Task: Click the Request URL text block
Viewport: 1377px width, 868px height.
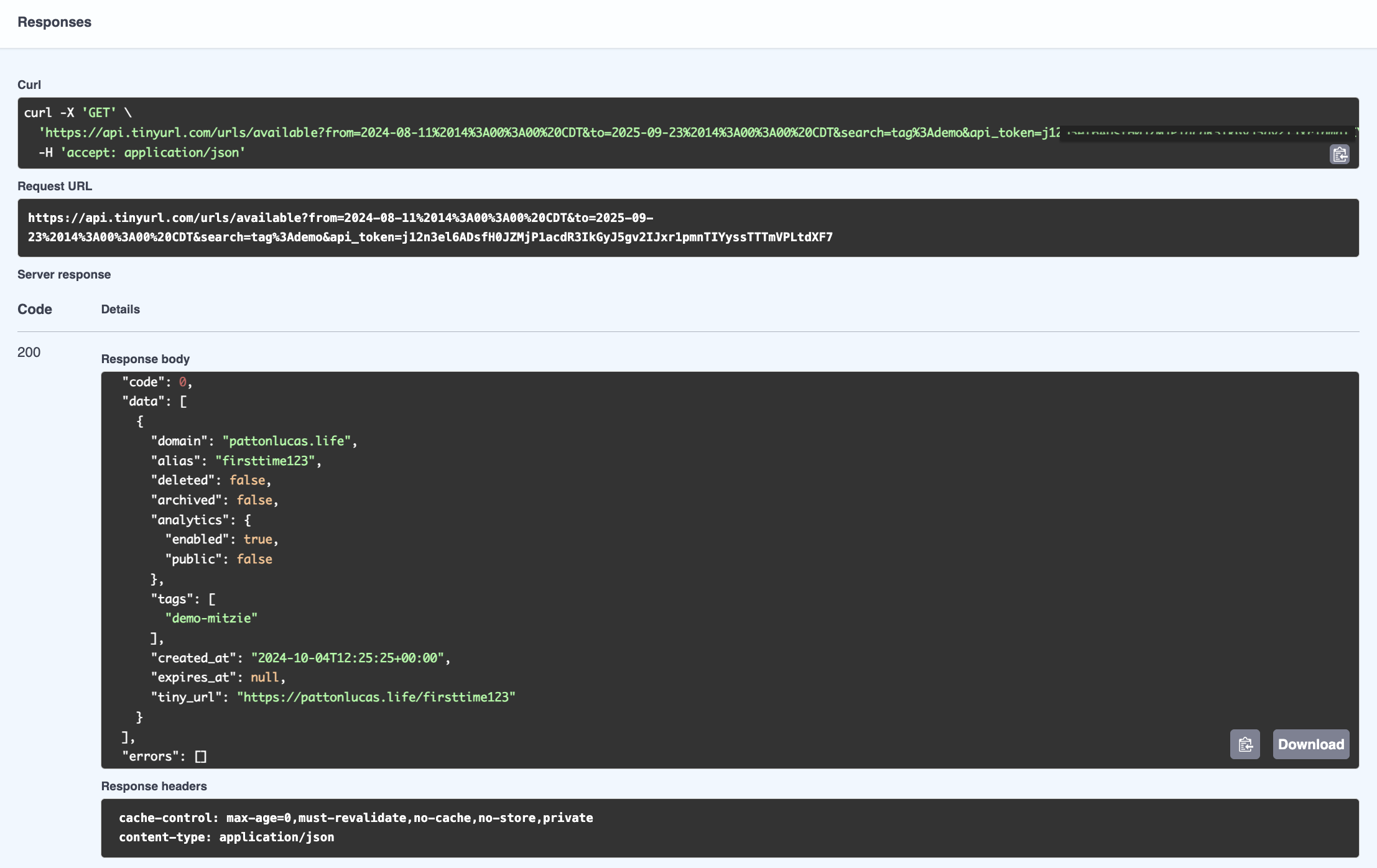Action: 430,228
